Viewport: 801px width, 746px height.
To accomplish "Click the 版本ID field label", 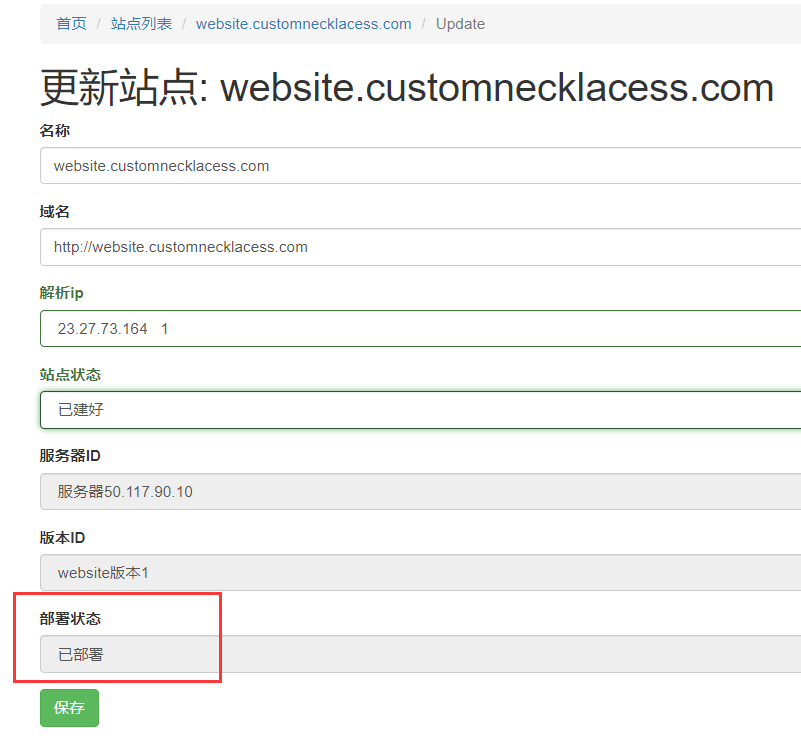I will click(62, 538).
